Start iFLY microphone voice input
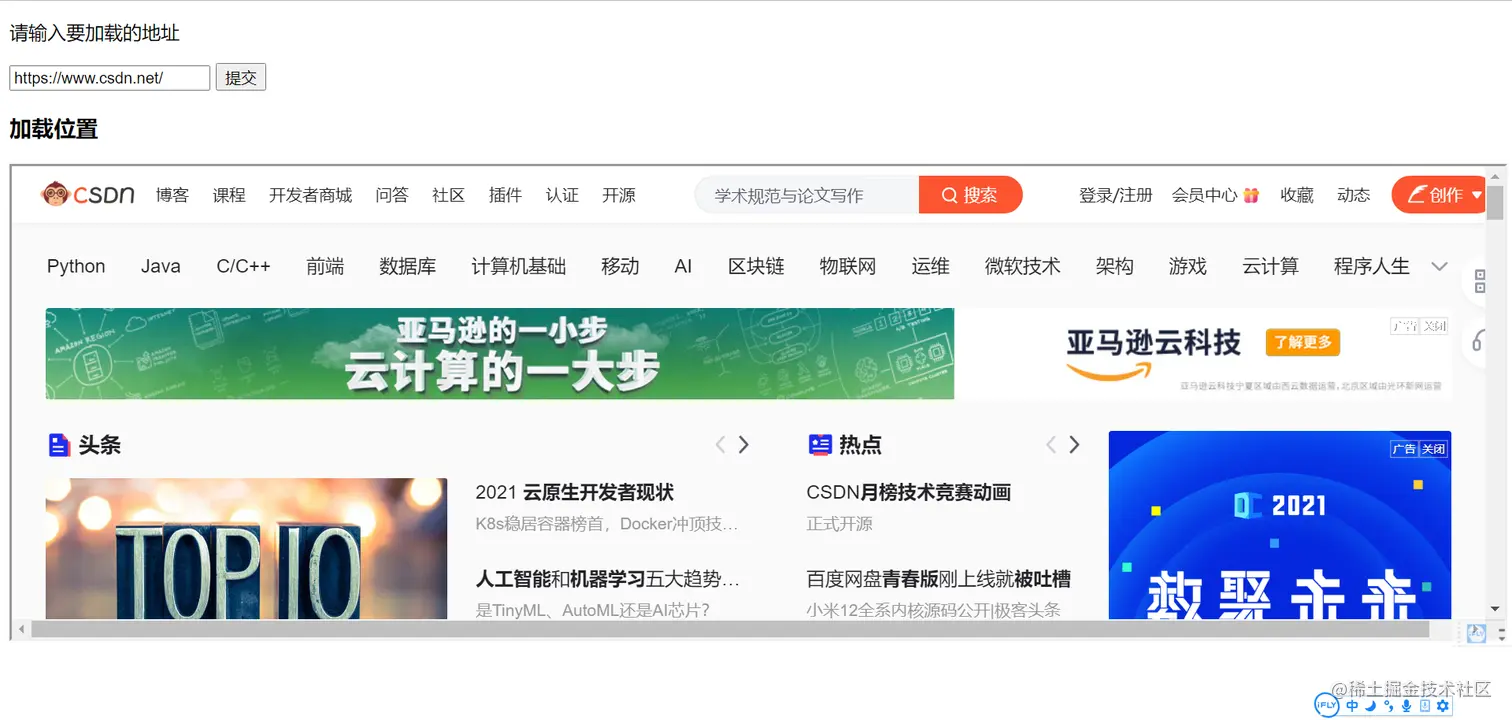 pyautogui.click(x=1406, y=706)
